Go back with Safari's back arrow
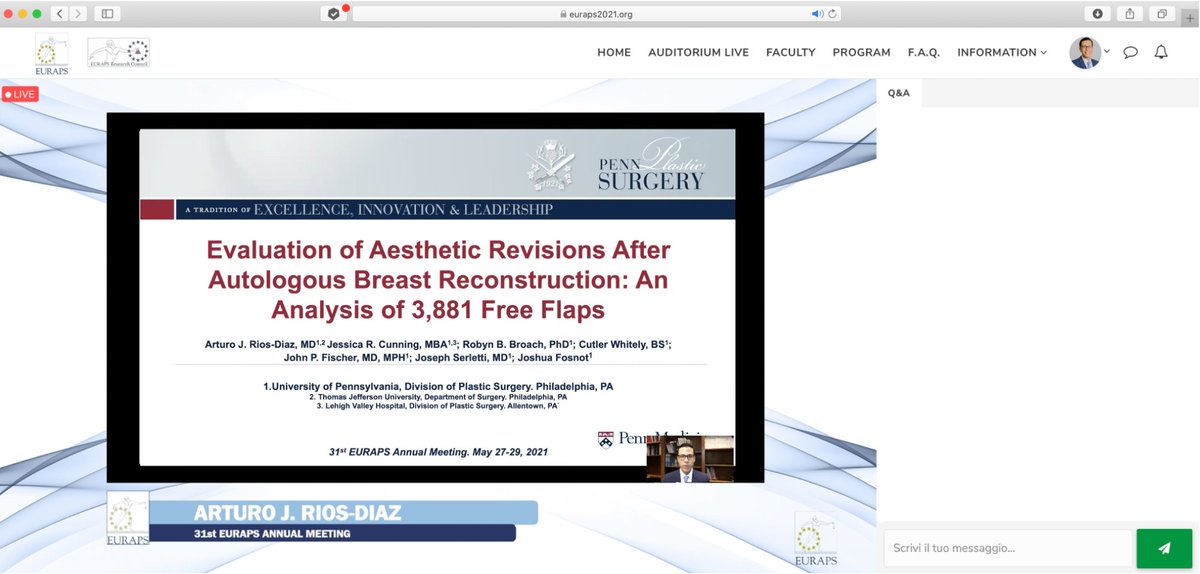1200x574 pixels. click(x=58, y=14)
